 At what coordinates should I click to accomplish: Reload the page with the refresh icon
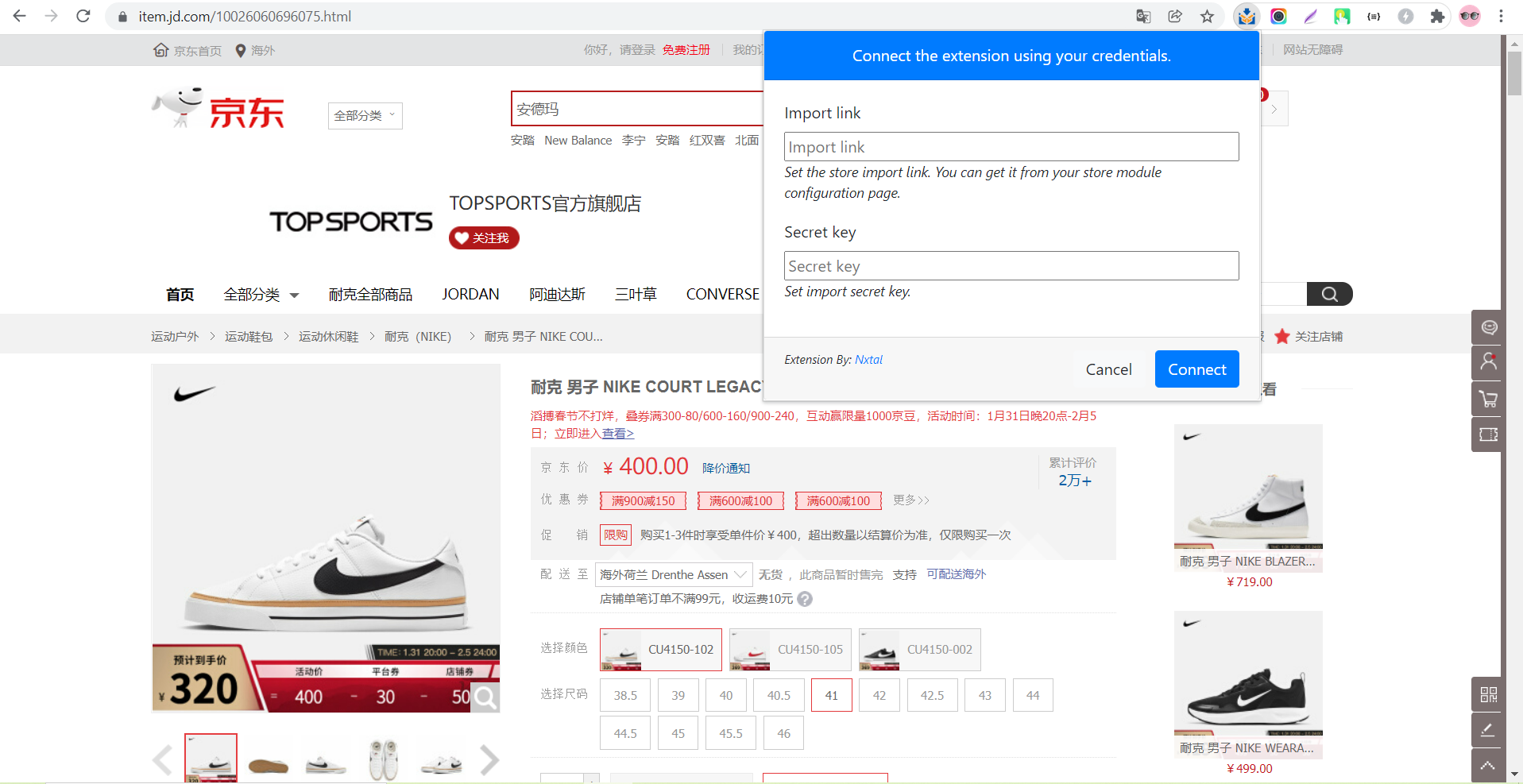(83, 16)
